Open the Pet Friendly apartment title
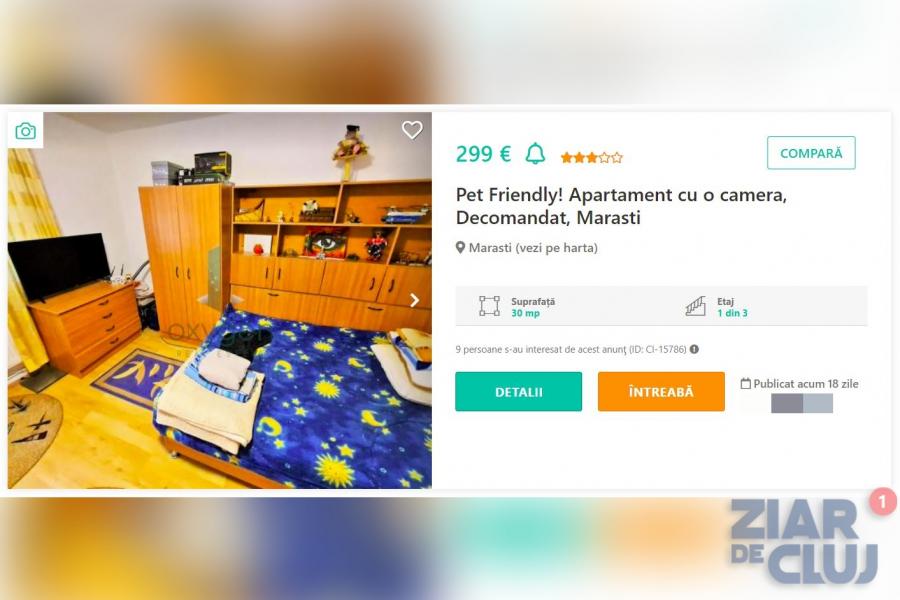 (x=621, y=206)
